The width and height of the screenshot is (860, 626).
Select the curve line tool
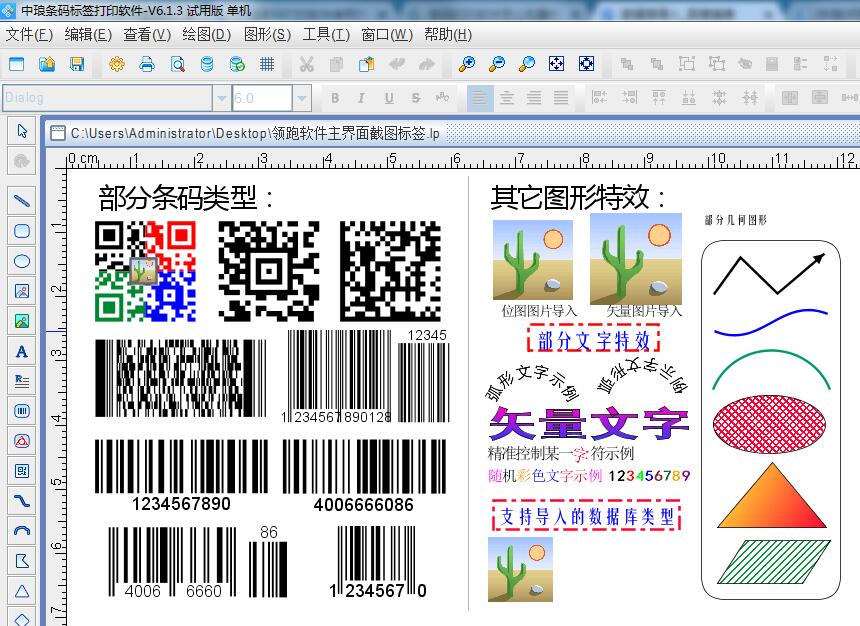tap(22, 501)
